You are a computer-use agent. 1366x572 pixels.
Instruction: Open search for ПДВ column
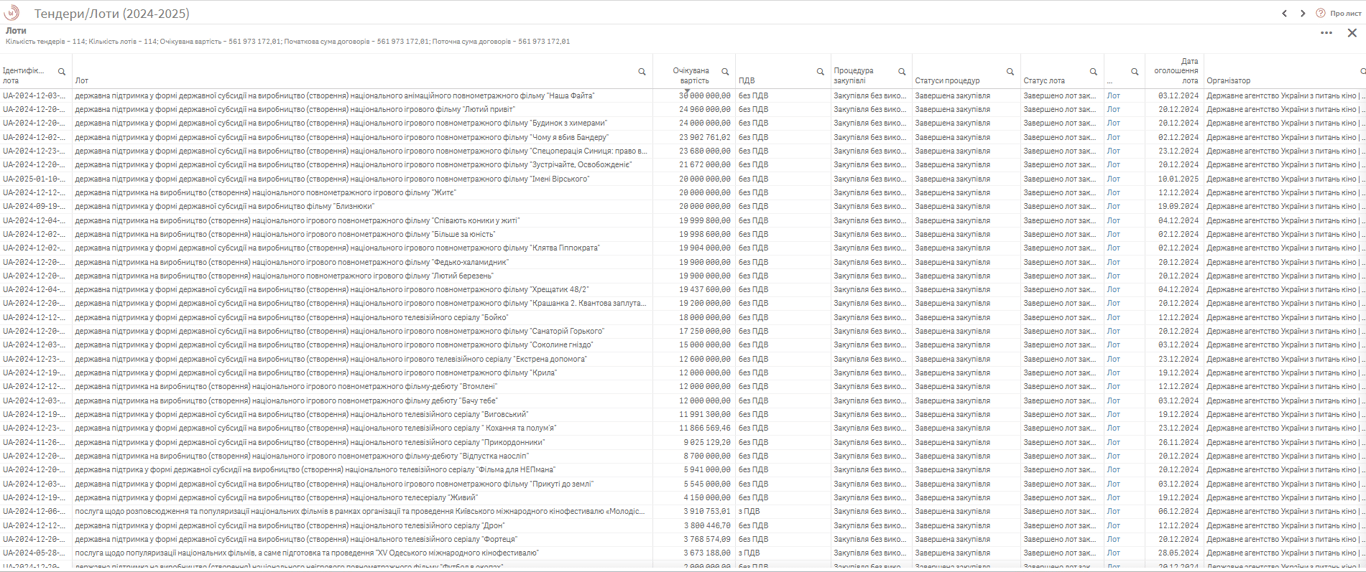coord(820,72)
